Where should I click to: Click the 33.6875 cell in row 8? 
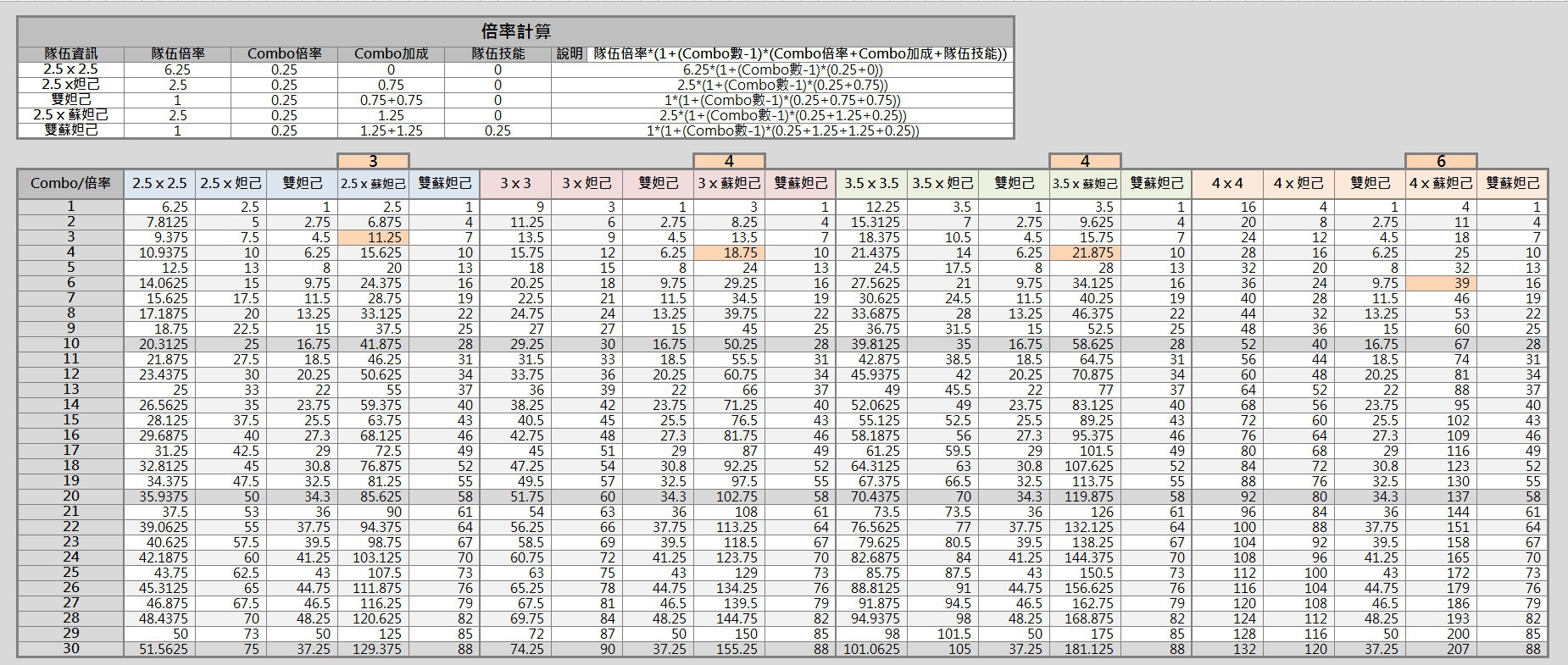point(871,313)
